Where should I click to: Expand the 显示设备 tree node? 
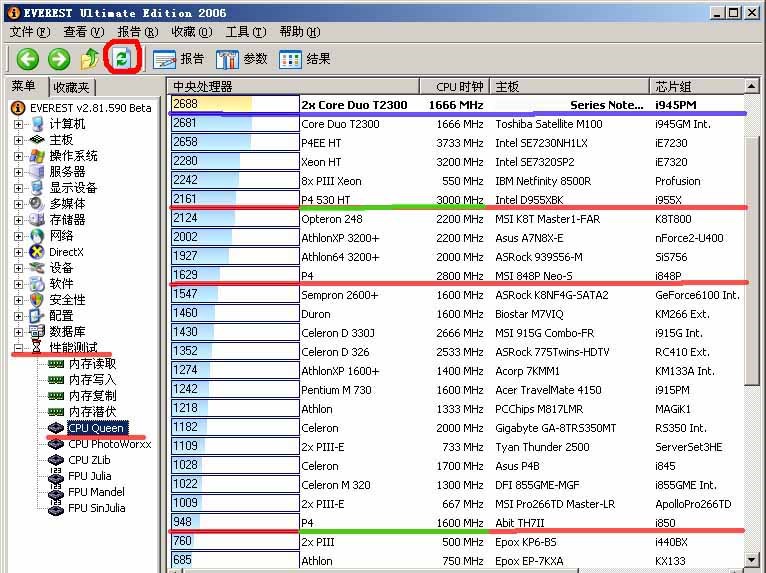pos(18,188)
